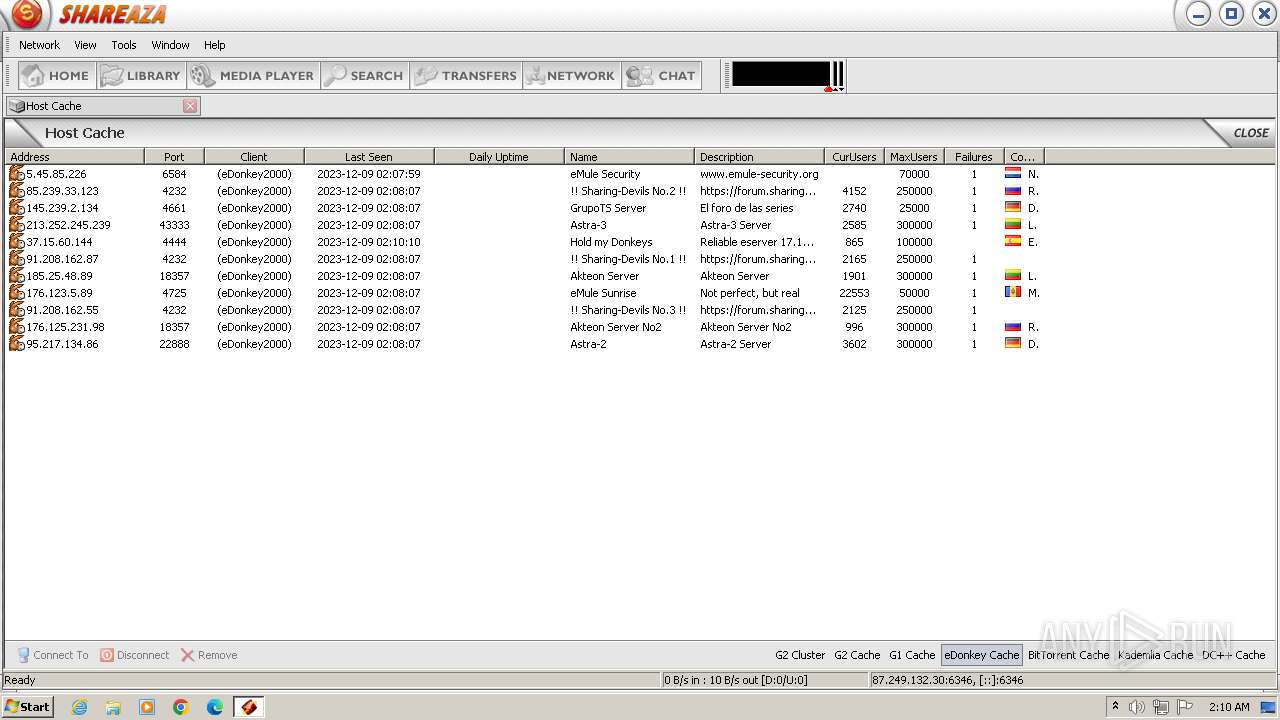Select the 'www.emule-security.org' description cell

coord(759,174)
